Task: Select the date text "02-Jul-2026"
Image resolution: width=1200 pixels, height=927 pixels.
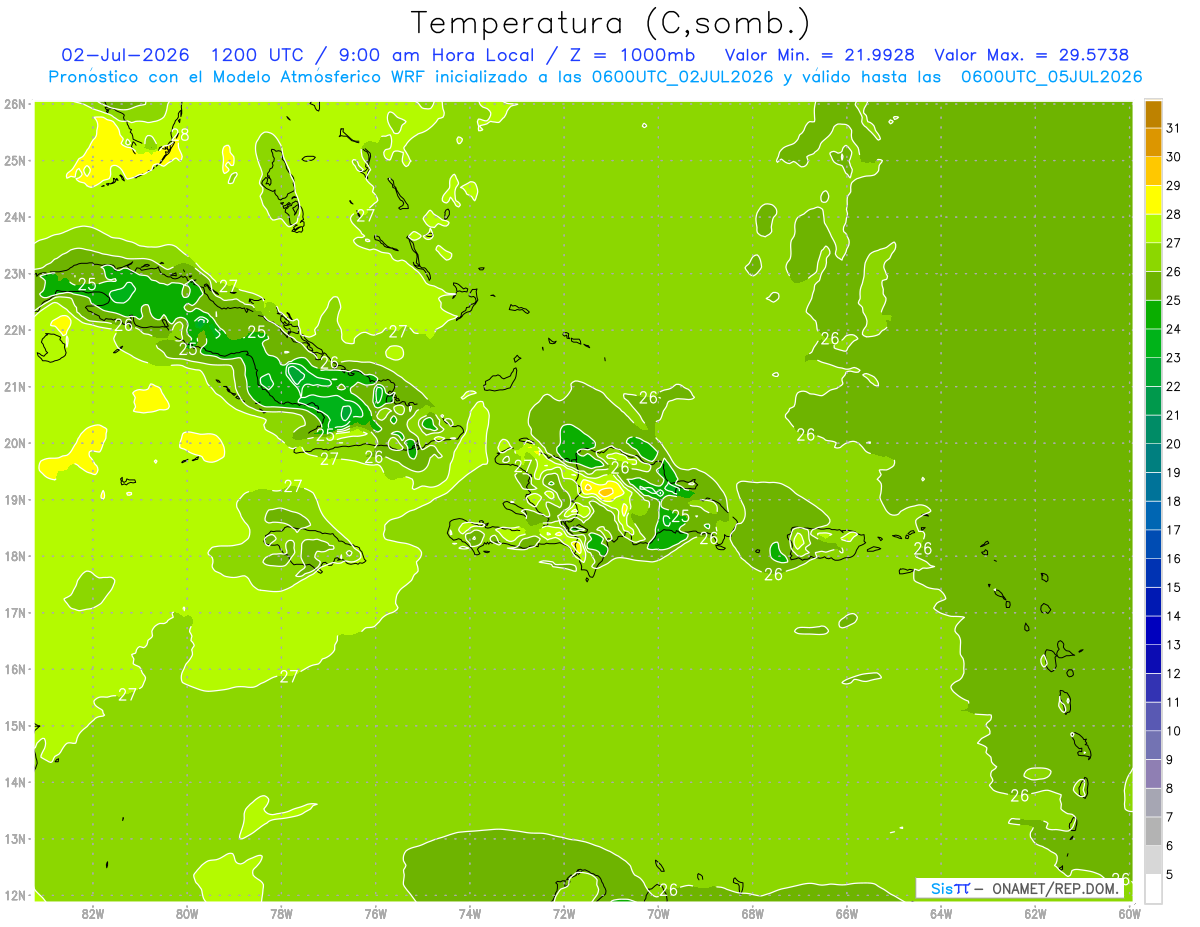Action: point(126,55)
